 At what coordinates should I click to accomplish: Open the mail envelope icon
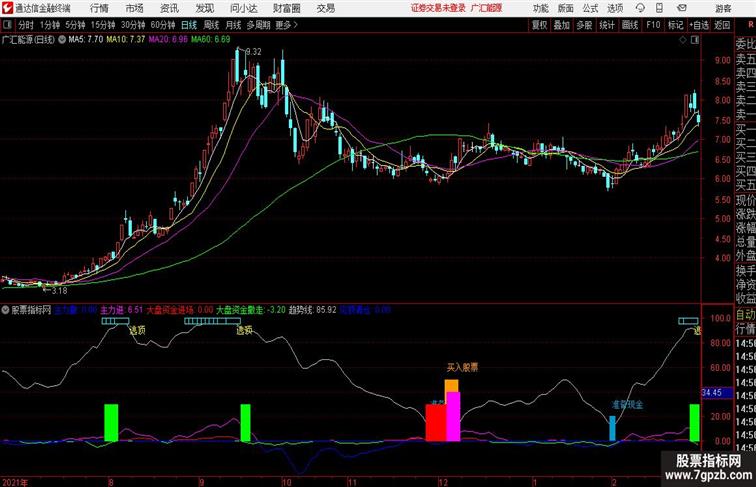(x=682, y=8)
